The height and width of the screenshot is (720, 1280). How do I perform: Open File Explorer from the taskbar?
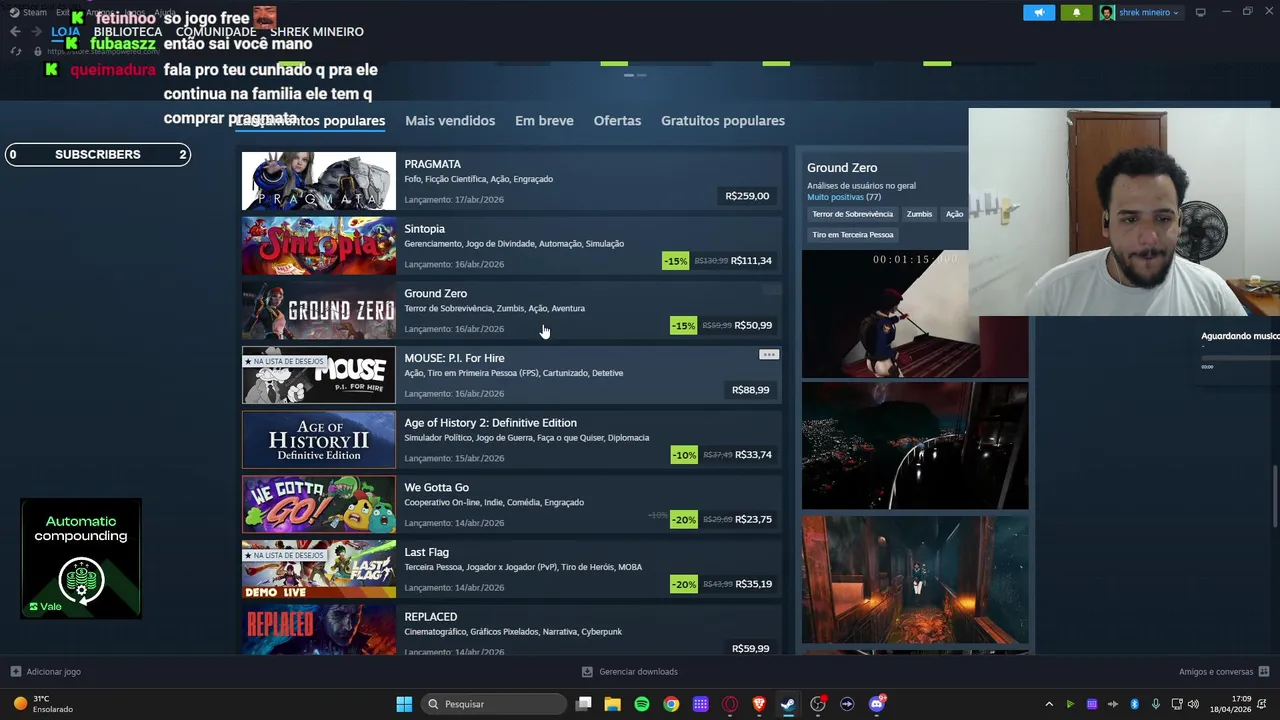(x=613, y=704)
